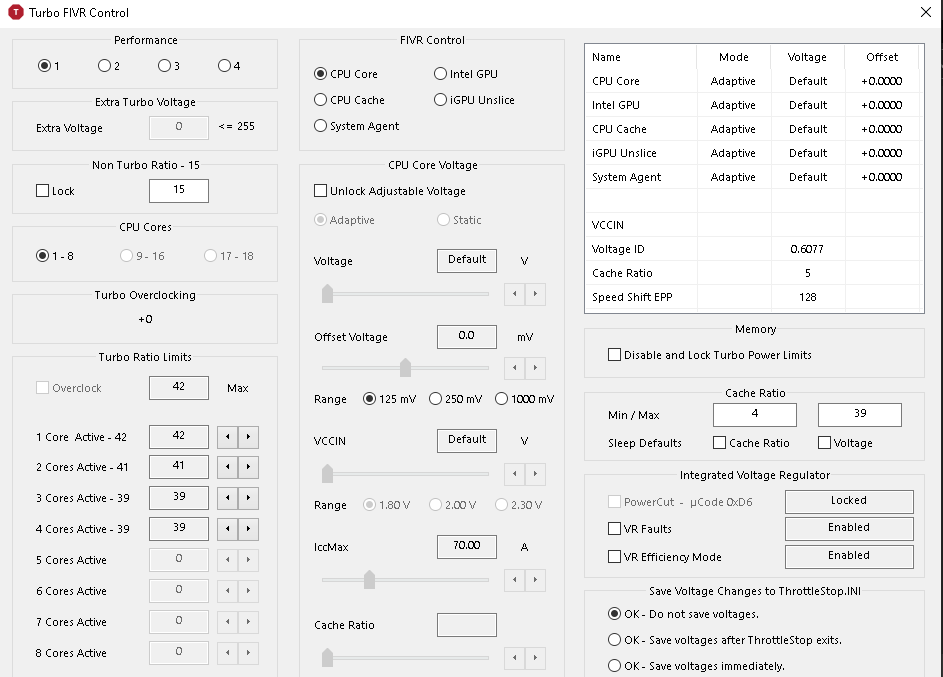Image resolution: width=943 pixels, height=677 pixels.
Task: Choose the 250 mV range option
Action: point(436,399)
